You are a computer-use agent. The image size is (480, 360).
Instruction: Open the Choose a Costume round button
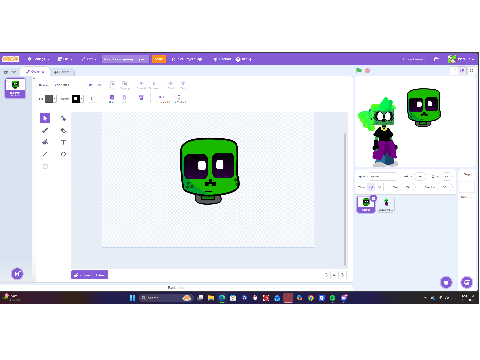17,274
